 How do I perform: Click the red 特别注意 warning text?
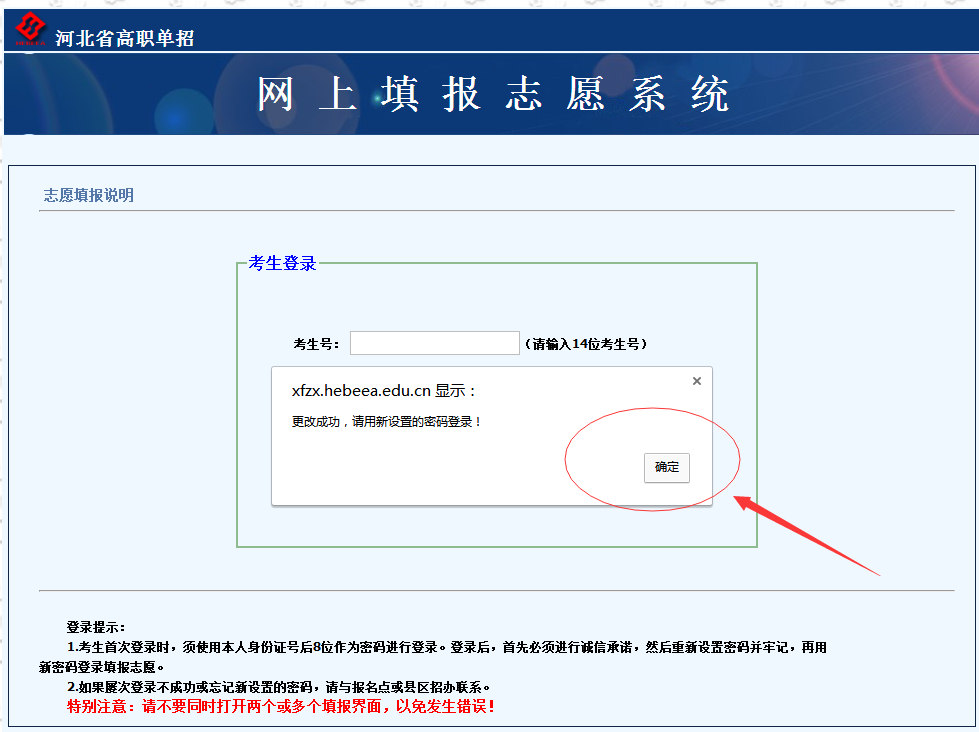(281, 706)
